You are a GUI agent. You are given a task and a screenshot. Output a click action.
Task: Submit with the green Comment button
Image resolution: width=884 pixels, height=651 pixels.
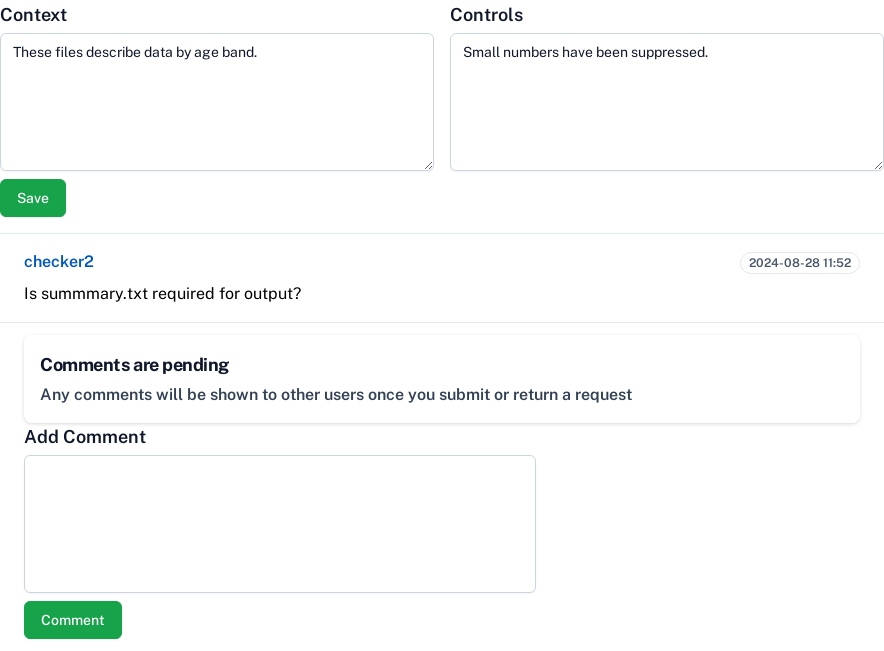pyautogui.click(x=73, y=620)
